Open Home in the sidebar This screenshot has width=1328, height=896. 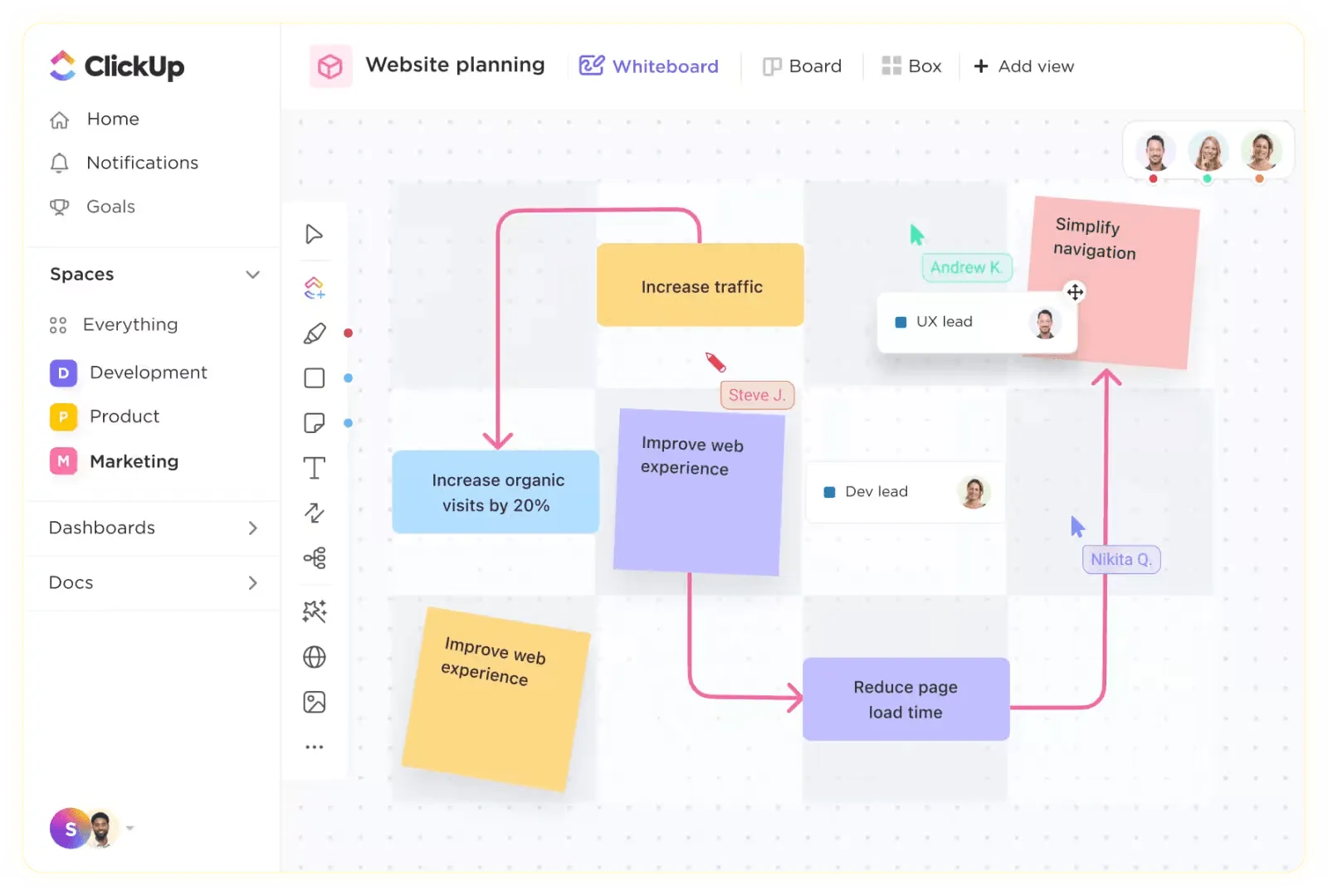pyautogui.click(x=113, y=119)
